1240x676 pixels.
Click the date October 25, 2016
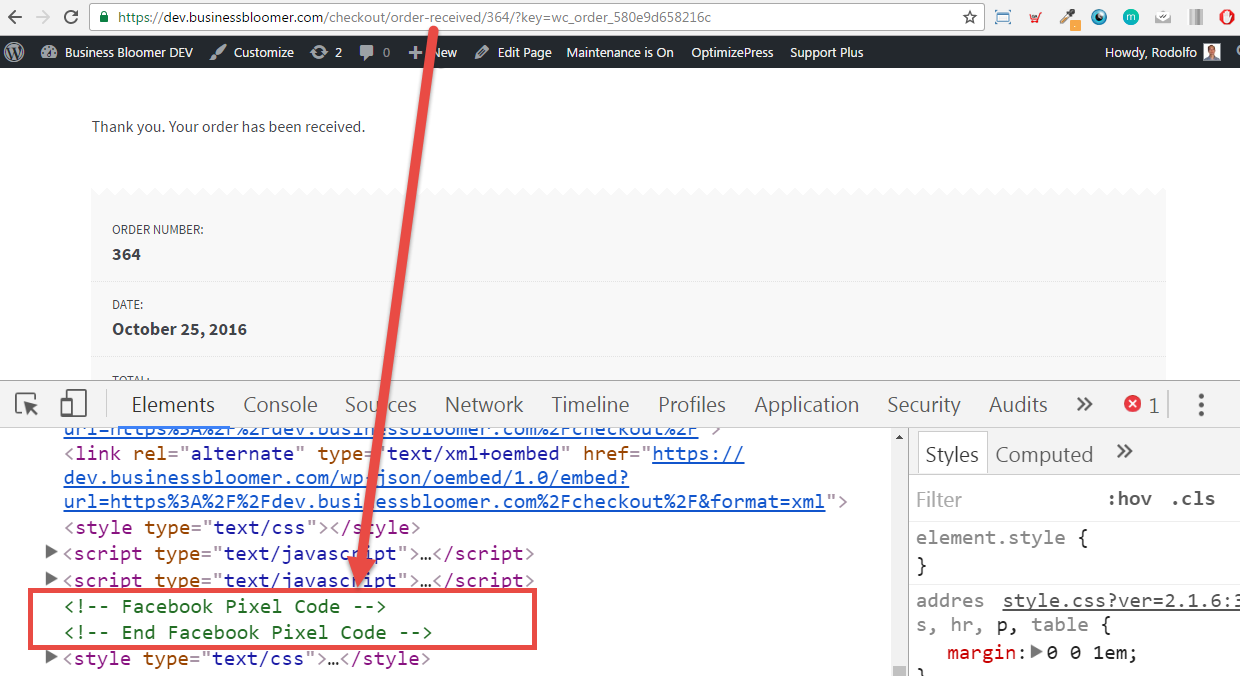[x=179, y=329]
